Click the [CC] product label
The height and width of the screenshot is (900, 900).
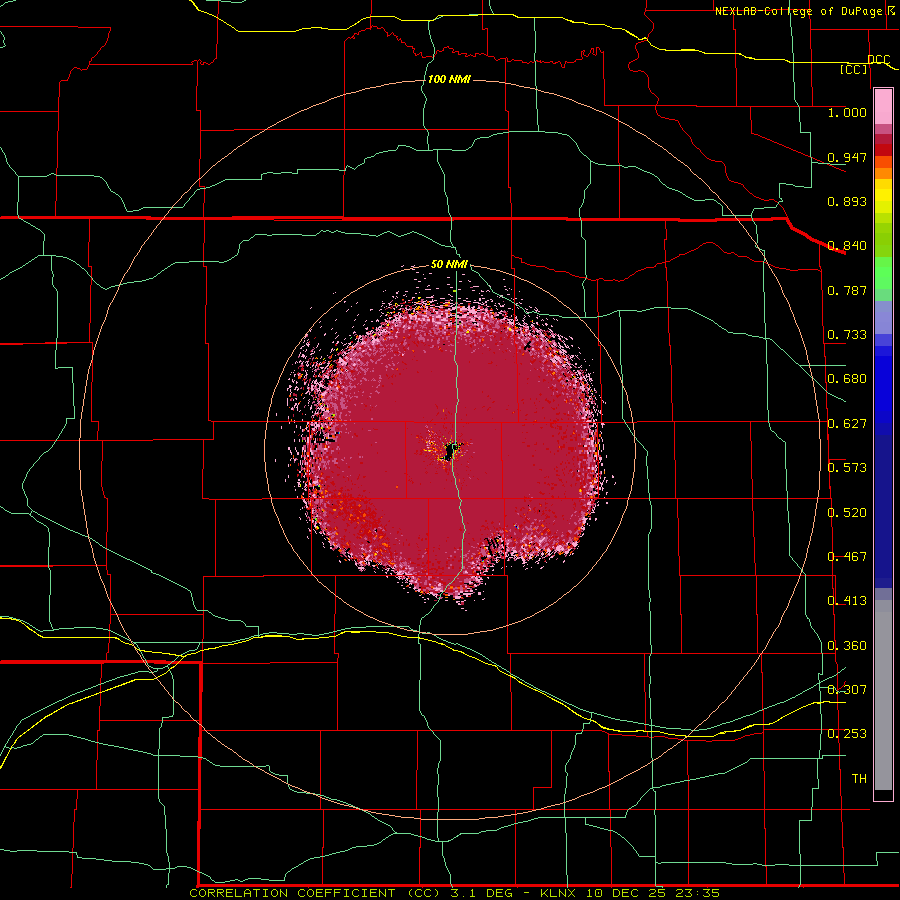tap(854, 69)
